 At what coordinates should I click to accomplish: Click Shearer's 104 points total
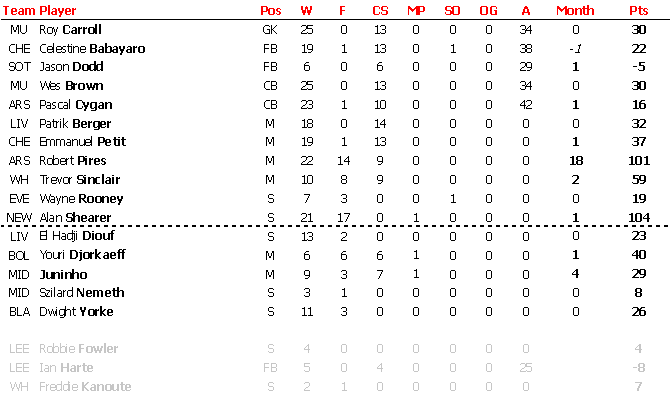[x=638, y=217]
